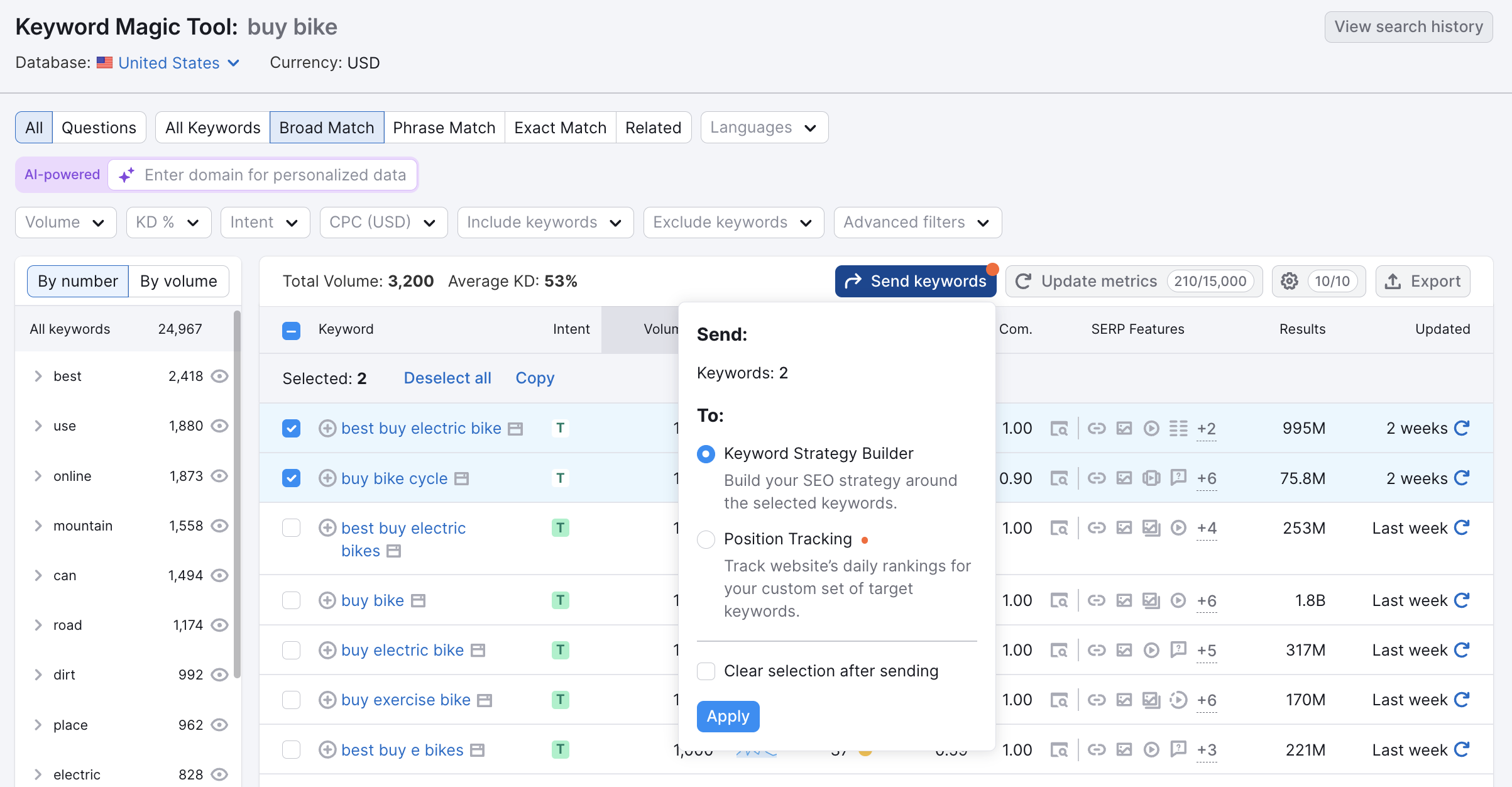Click the image pack SERP feature icon for "buy electric bike"
The height and width of the screenshot is (787, 1512).
point(1124,650)
